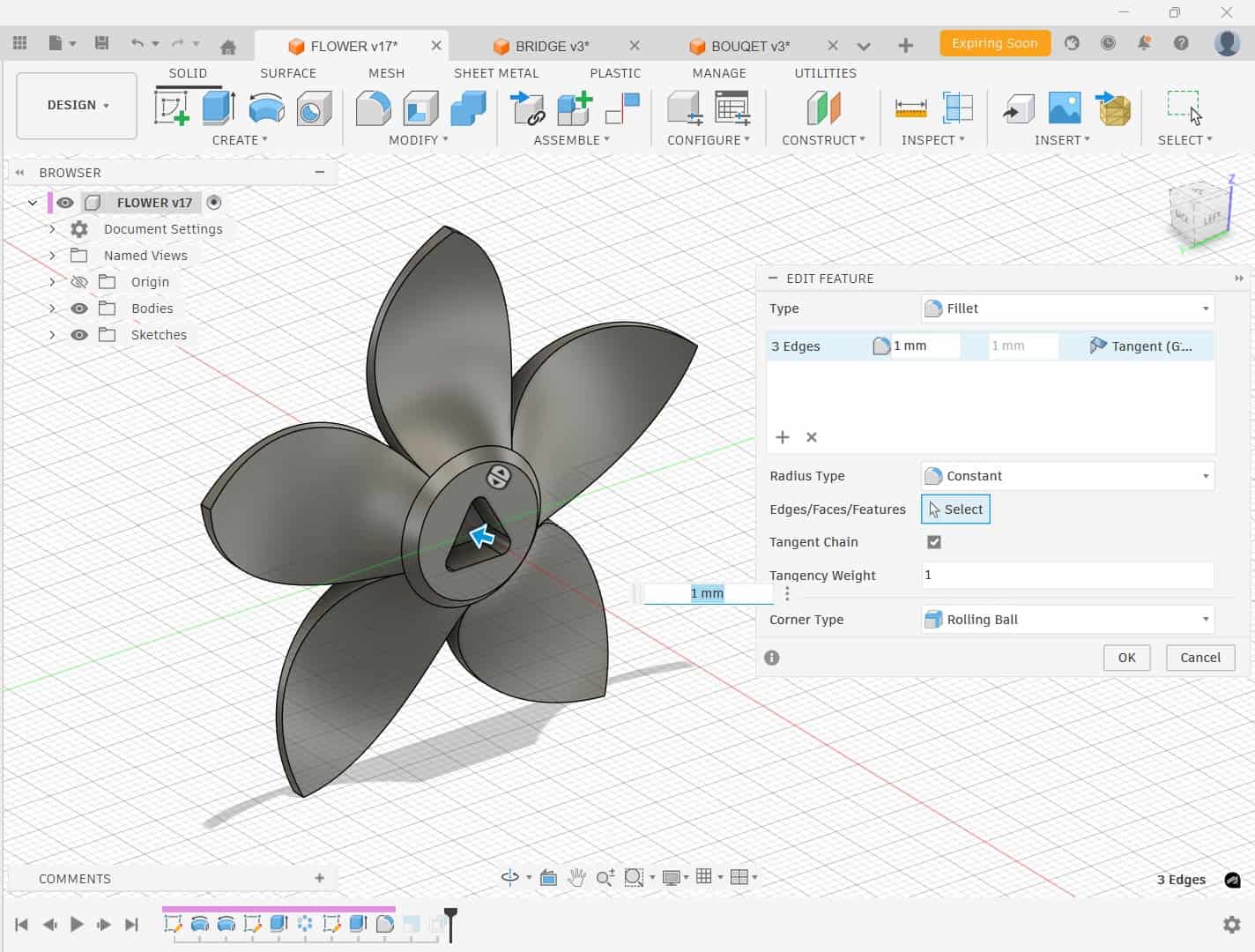Click the Insert image canvas icon
1255x952 pixels.
[x=1065, y=108]
